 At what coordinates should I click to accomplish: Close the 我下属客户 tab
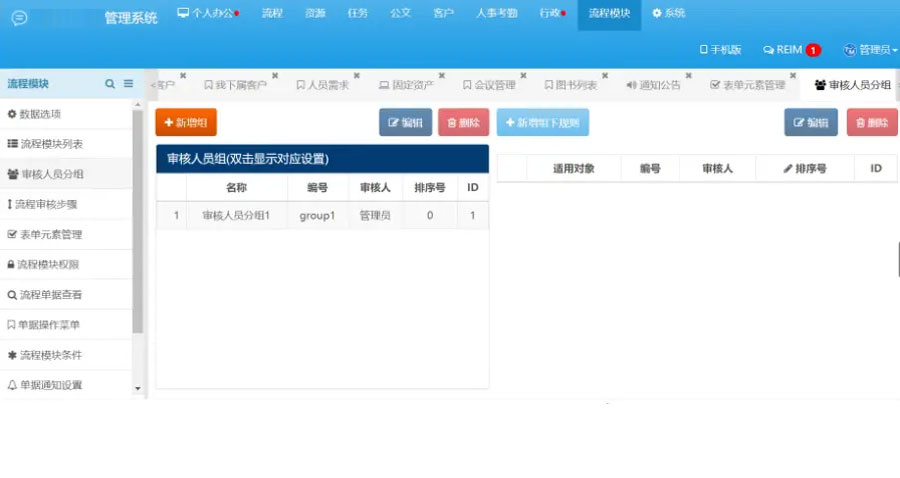pos(275,76)
